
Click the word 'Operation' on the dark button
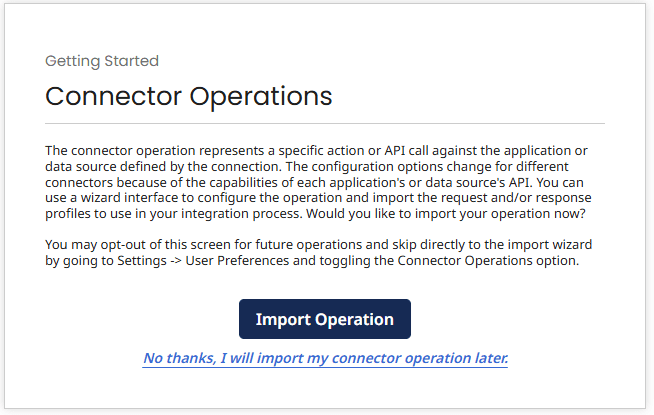pyautogui.click(x=355, y=319)
